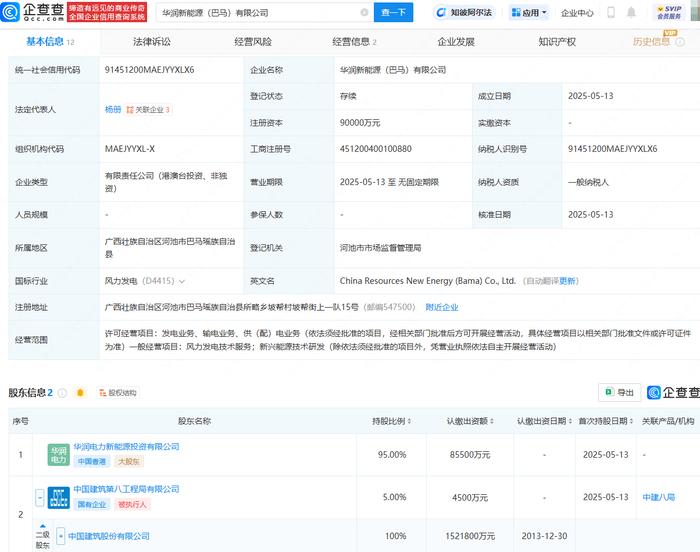Open legal representative 杨册 link

click(x=113, y=109)
